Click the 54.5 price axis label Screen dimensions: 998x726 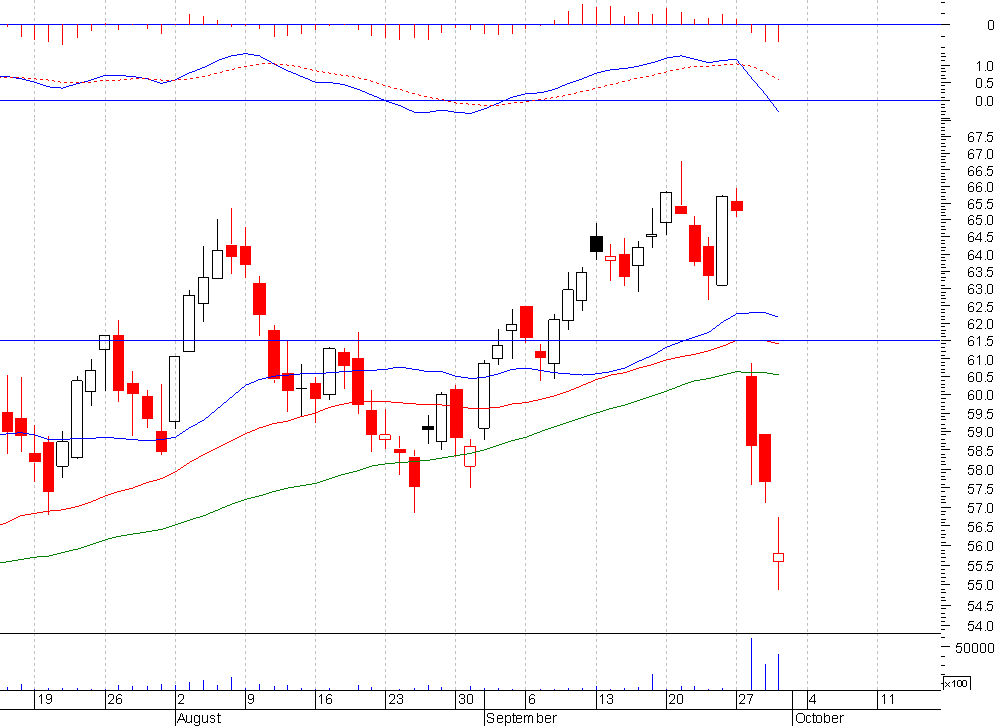tap(980, 606)
